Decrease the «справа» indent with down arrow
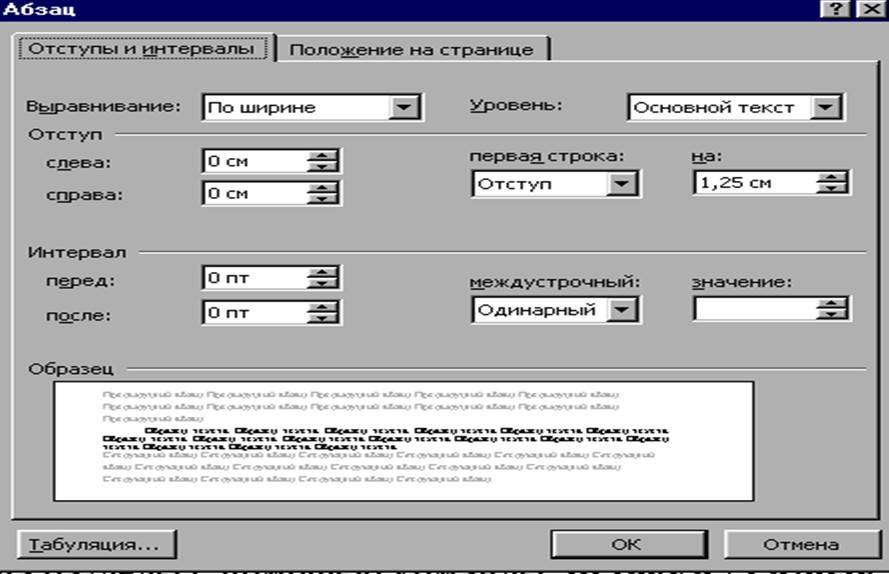The height and width of the screenshot is (574, 889). tap(323, 199)
